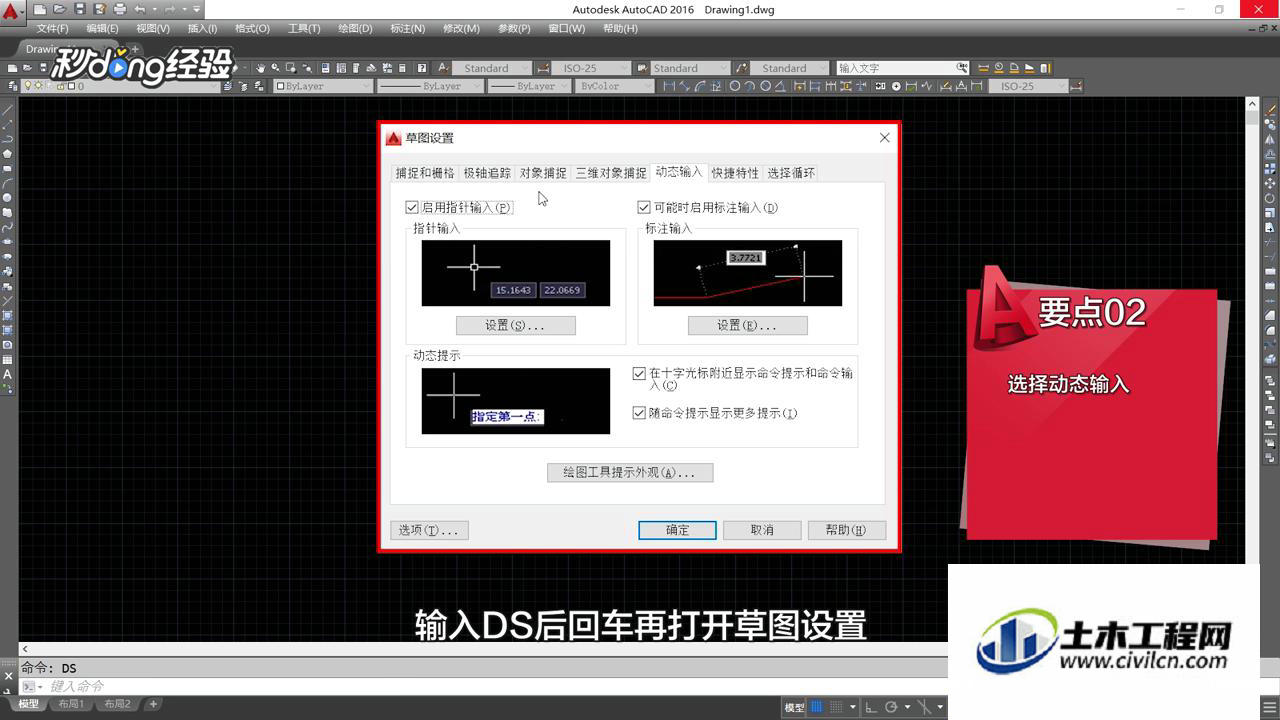Click 设置(E)... button under 标注输入

coord(747,325)
